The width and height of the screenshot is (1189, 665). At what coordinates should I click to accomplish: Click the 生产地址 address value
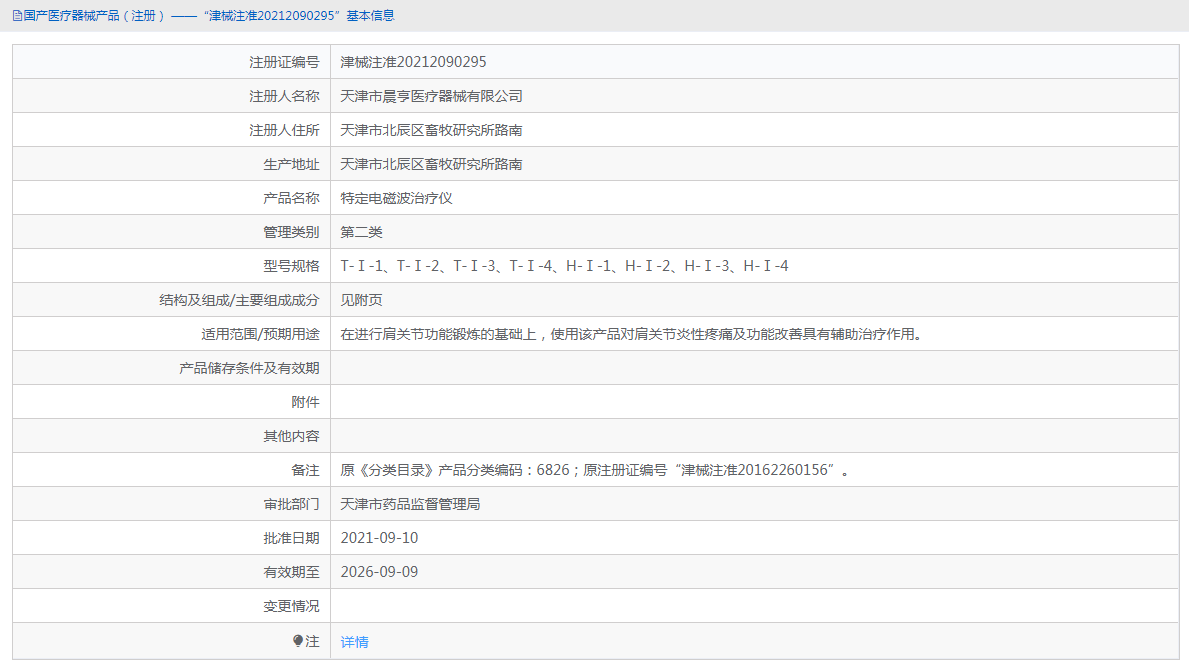431,165
